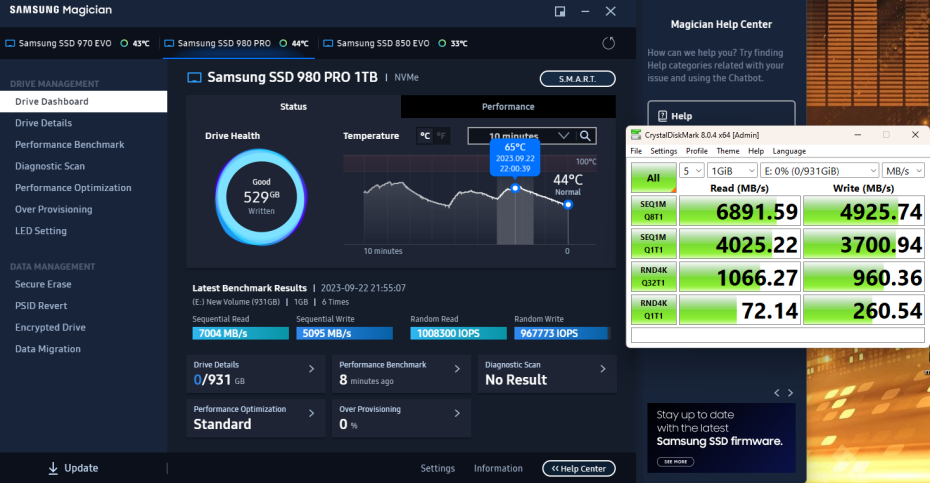Open File menu in CrystalDiskMark
The height and width of the screenshot is (483, 930).
coord(636,151)
